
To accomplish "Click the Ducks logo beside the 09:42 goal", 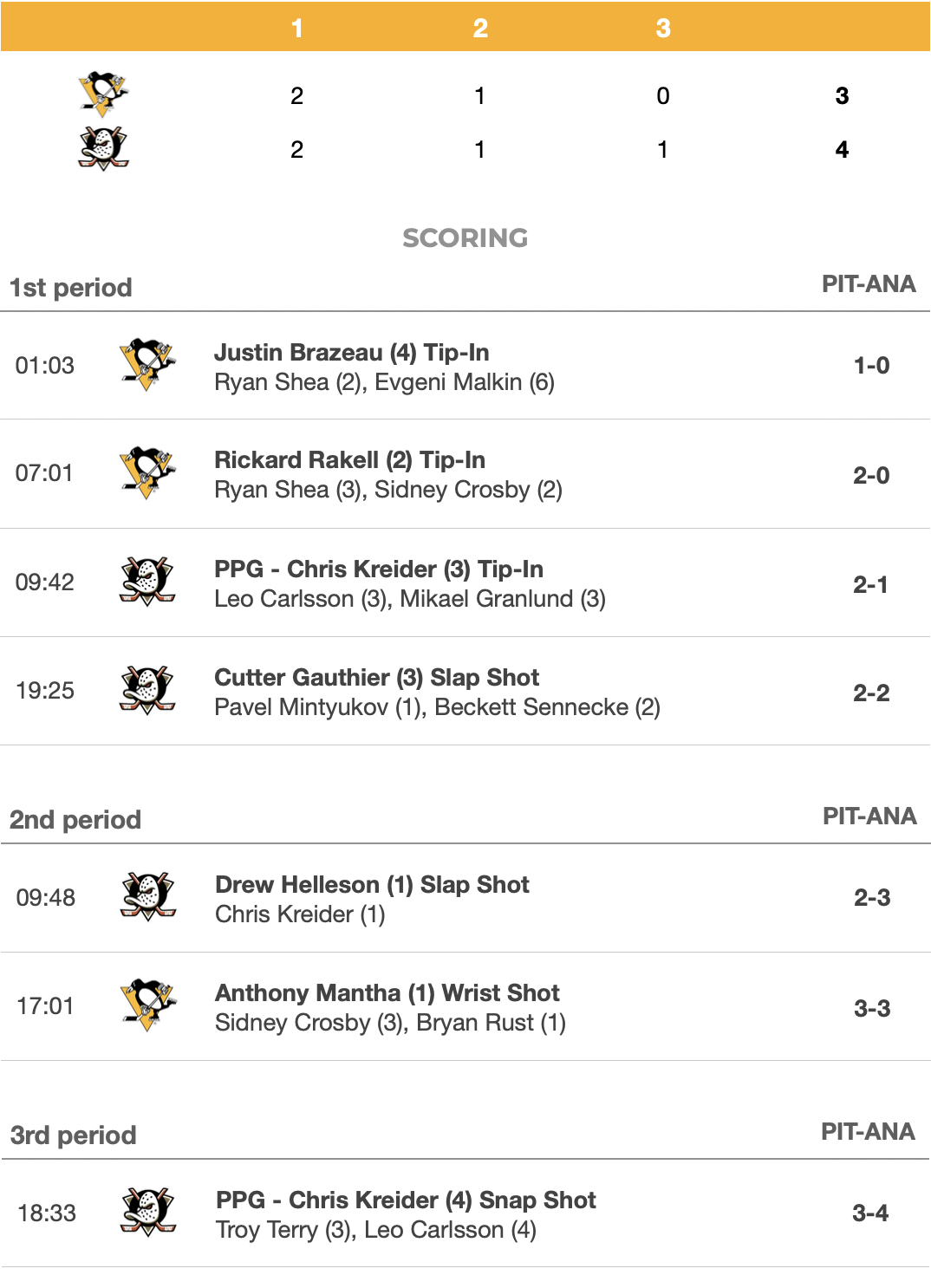I will 147,582.
